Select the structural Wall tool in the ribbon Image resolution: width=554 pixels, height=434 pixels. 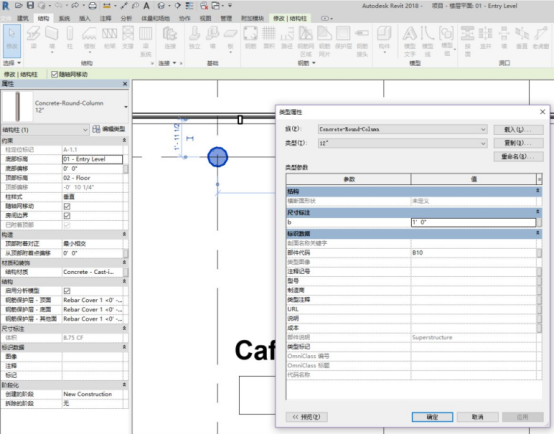point(52,38)
